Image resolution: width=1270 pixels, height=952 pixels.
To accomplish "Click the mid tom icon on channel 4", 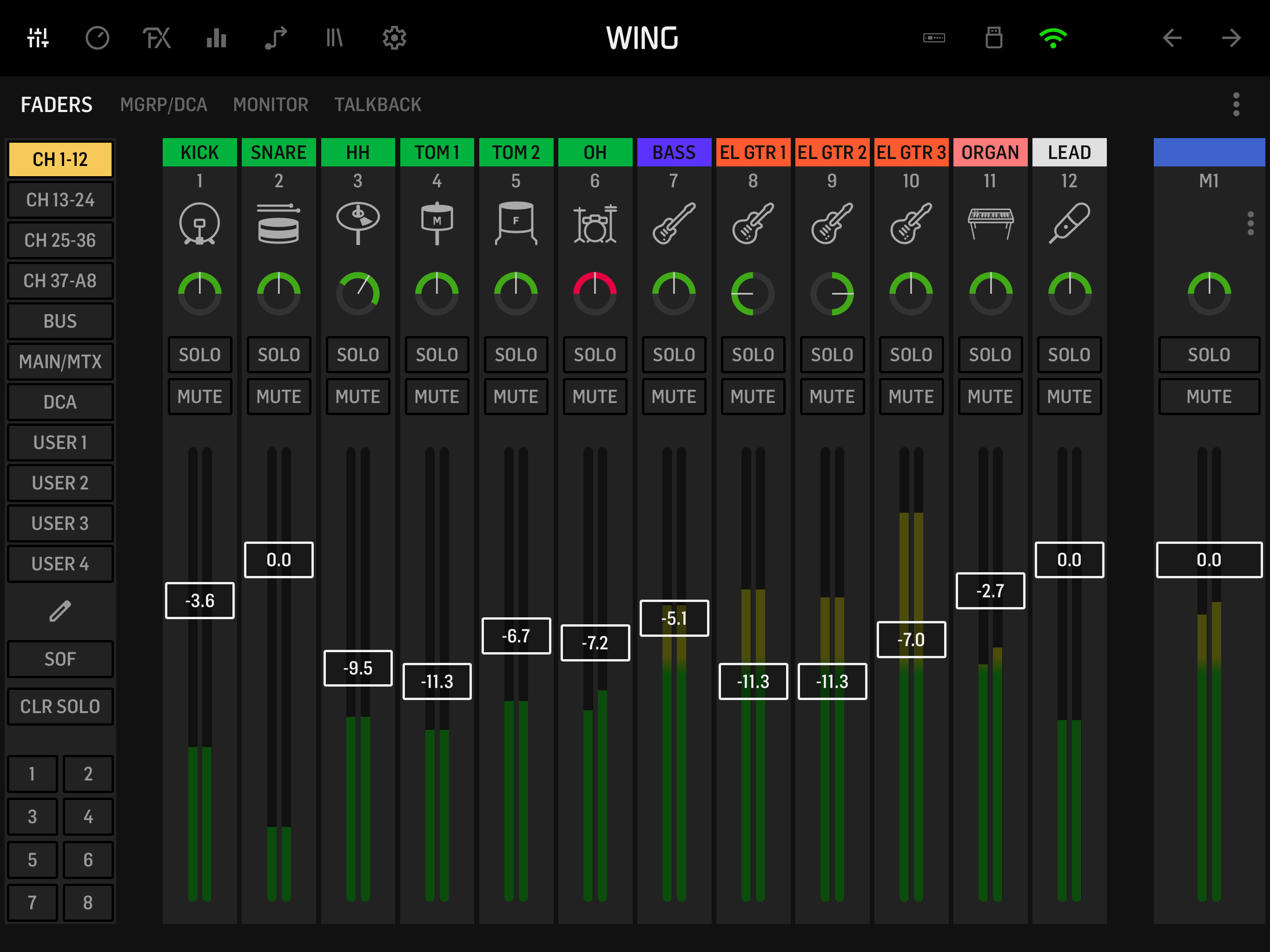I will tap(437, 224).
